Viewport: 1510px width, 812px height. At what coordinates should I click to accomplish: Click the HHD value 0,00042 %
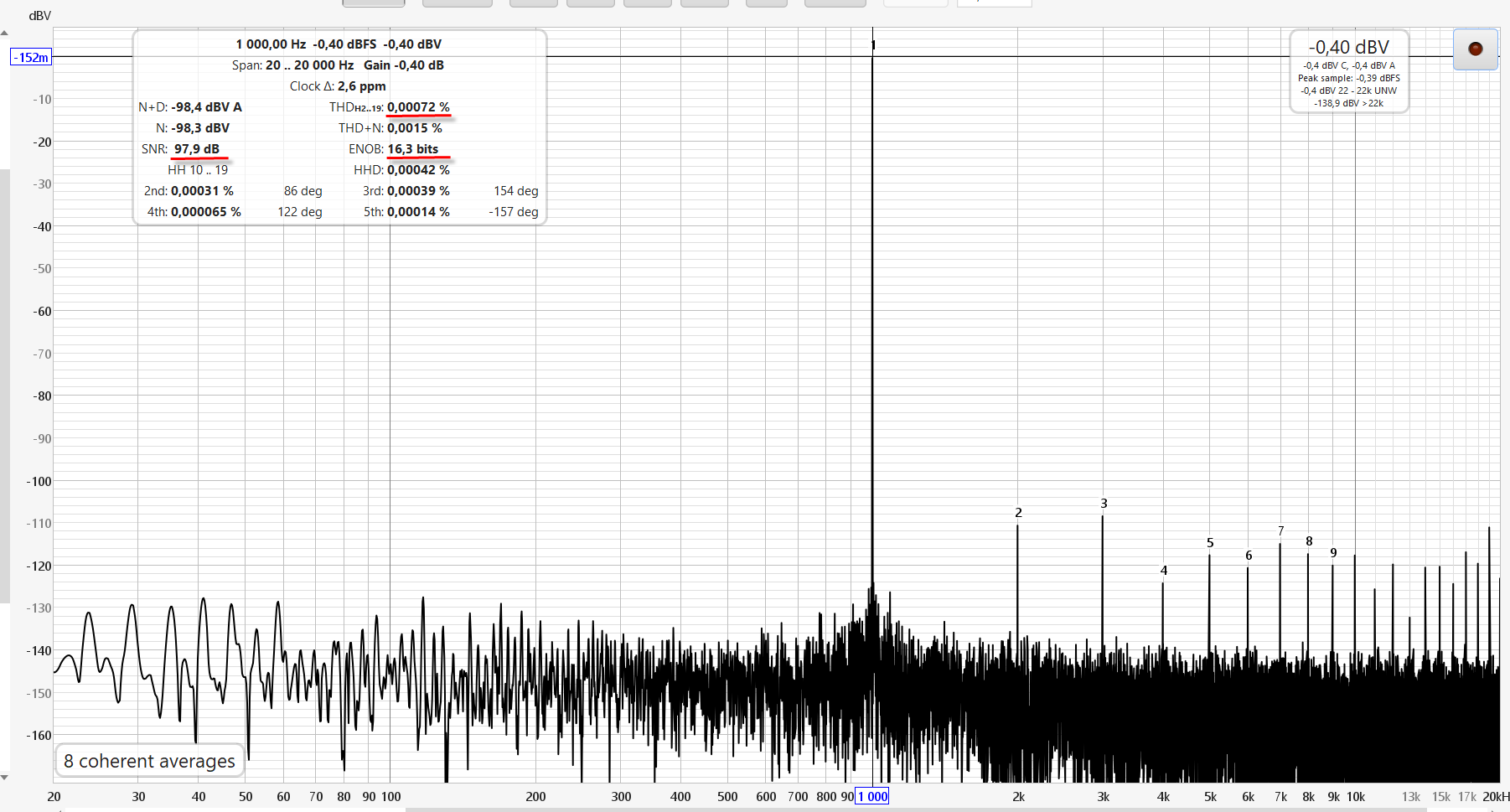pyautogui.click(x=418, y=170)
